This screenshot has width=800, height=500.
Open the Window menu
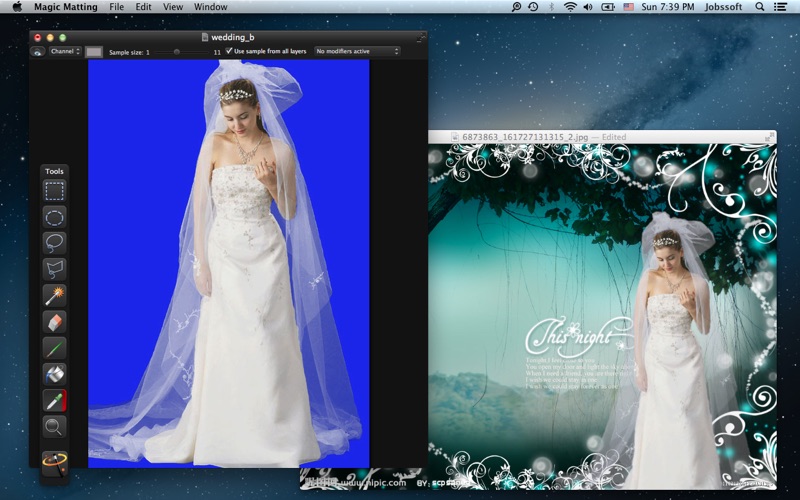[x=210, y=7]
